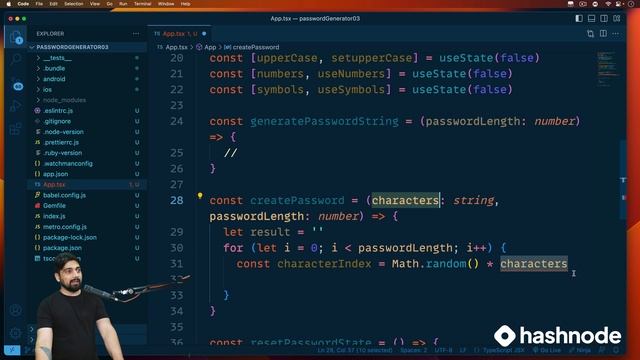The image size is (640, 360).
Task: Open the Search view in activity bar
Action: pyautogui.click(x=16, y=60)
